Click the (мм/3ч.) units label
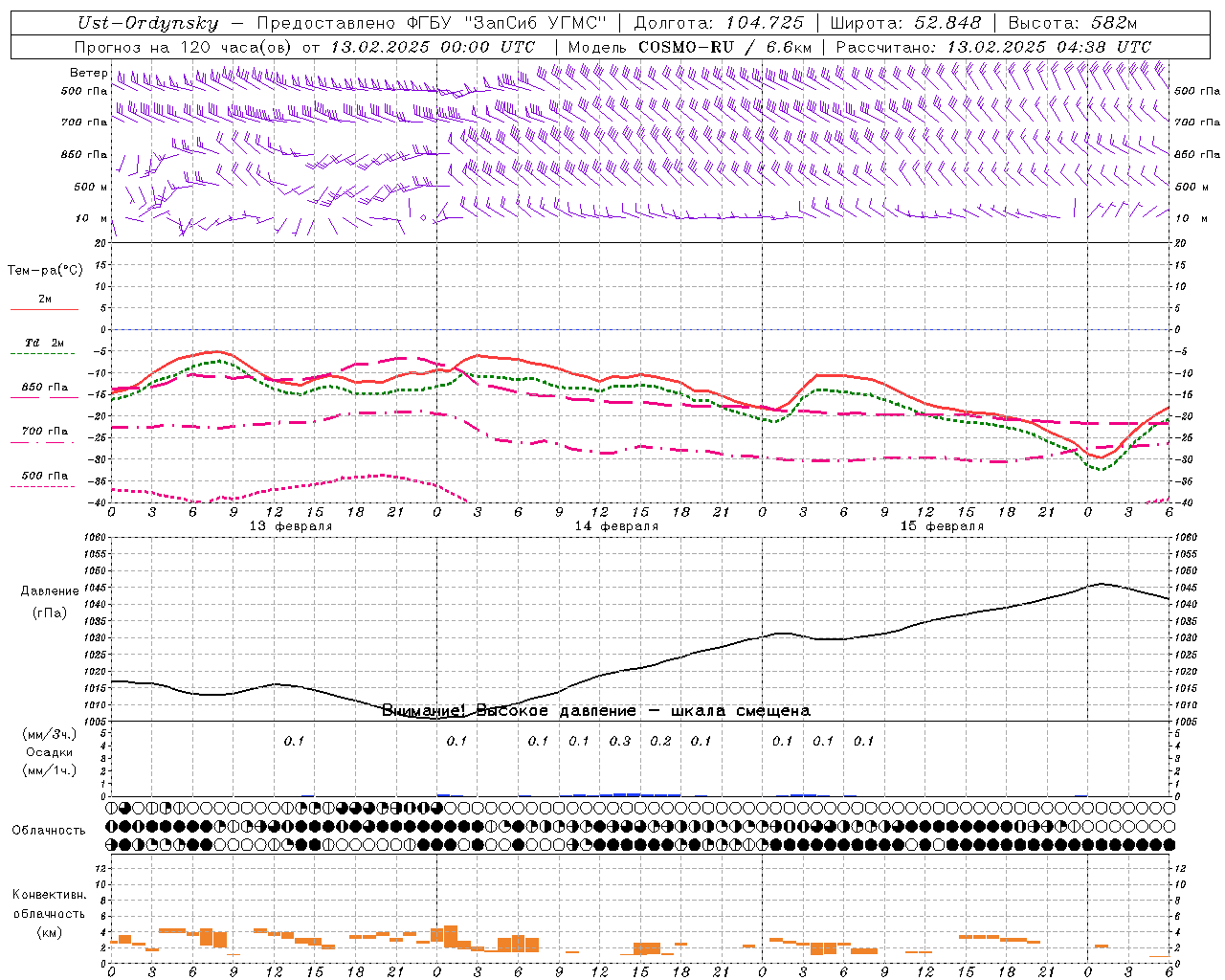Viewport: 1225px width, 980px height. tap(50, 735)
